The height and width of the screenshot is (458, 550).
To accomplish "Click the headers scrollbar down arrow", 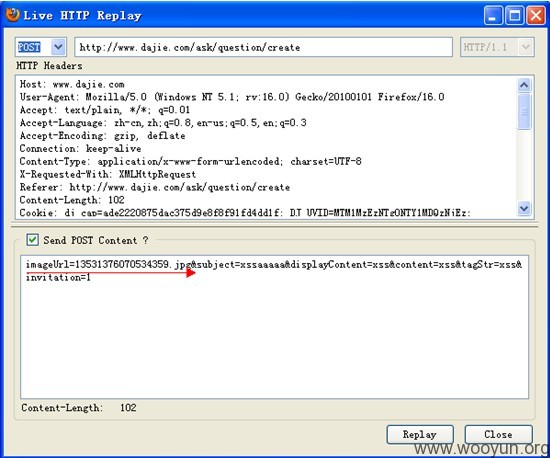I will [x=524, y=208].
